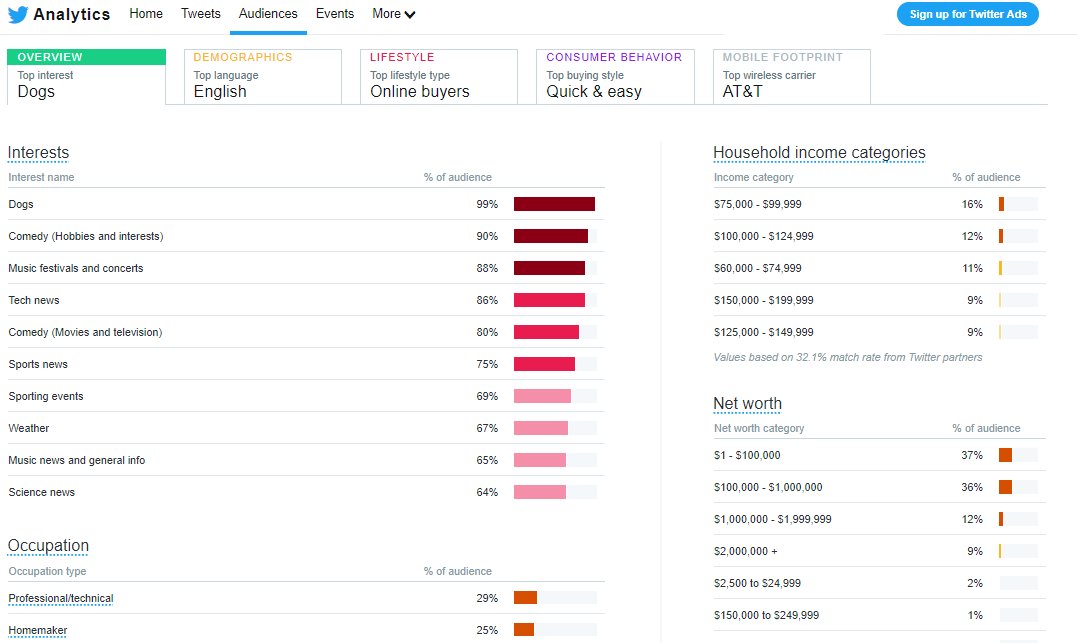Open the More dropdown menu
This screenshot has height=643, width=1077.
point(394,14)
